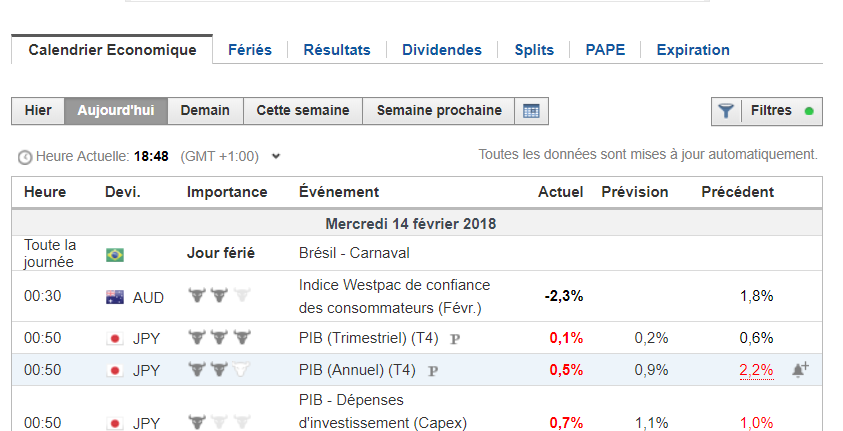Open the calendar date picker icon

click(531, 111)
